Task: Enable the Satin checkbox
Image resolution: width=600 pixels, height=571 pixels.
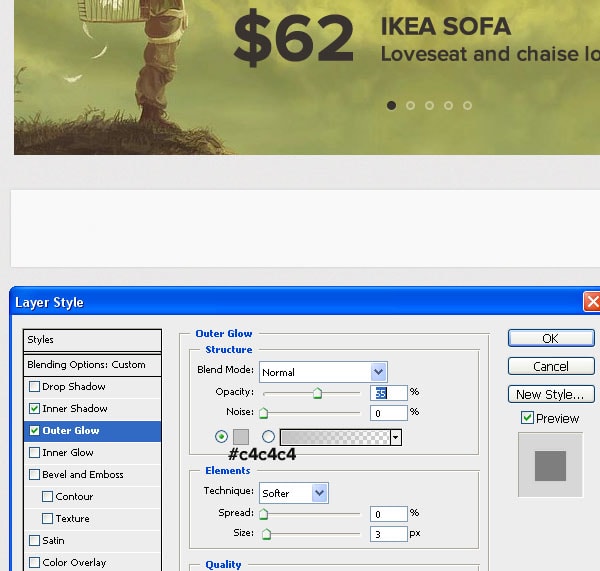Action: pos(34,541)
